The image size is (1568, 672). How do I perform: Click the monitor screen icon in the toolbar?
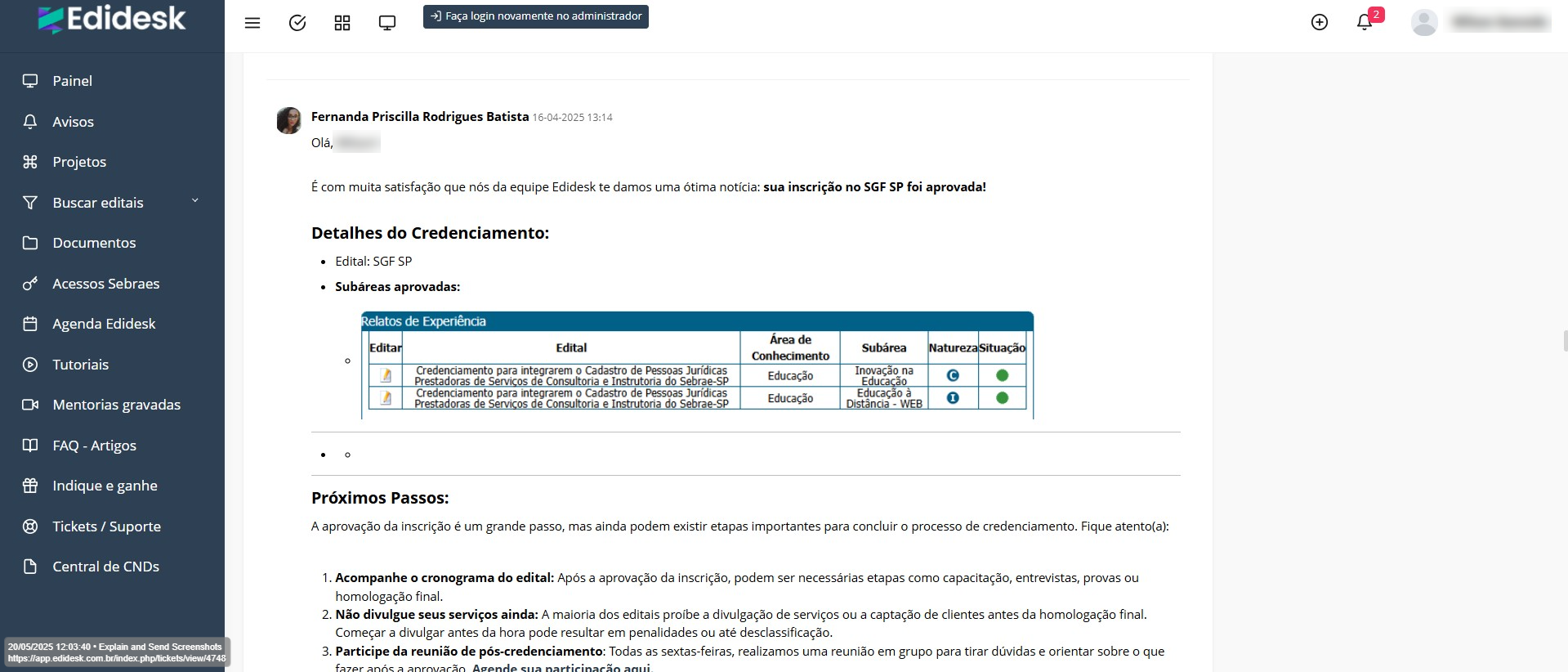[387, 23]
